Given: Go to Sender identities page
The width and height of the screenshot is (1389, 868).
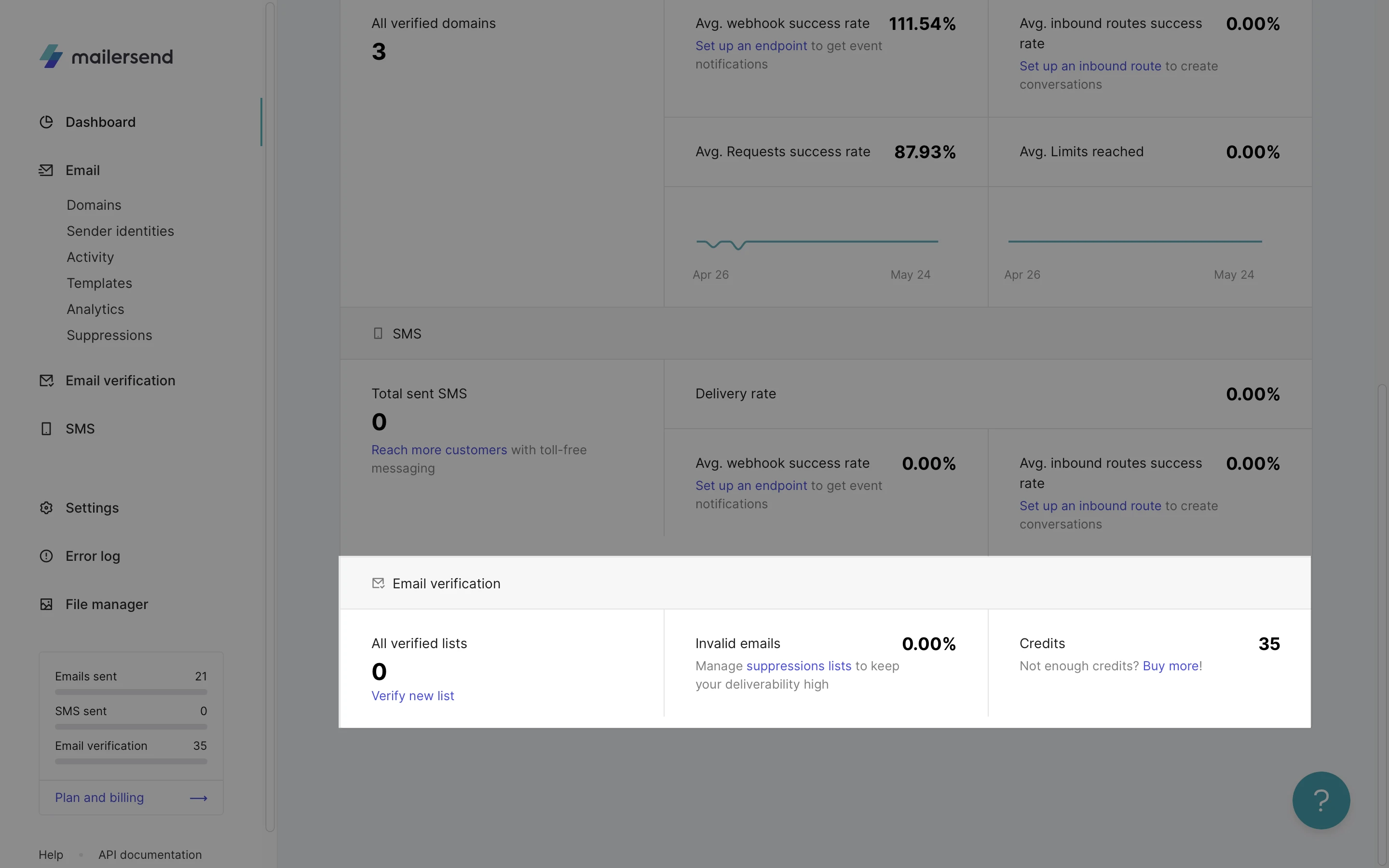Looking at the screenshot, I should click(x=120, y=231).
